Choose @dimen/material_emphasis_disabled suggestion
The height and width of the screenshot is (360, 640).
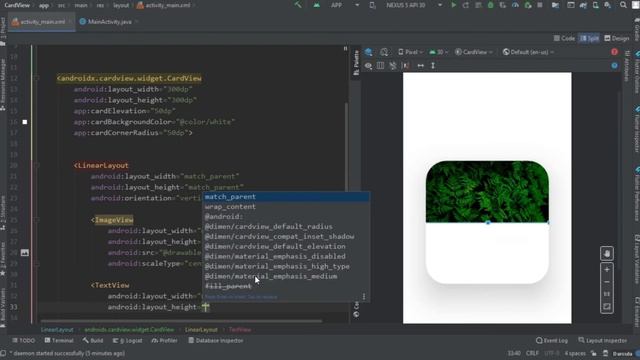point(286,256)
